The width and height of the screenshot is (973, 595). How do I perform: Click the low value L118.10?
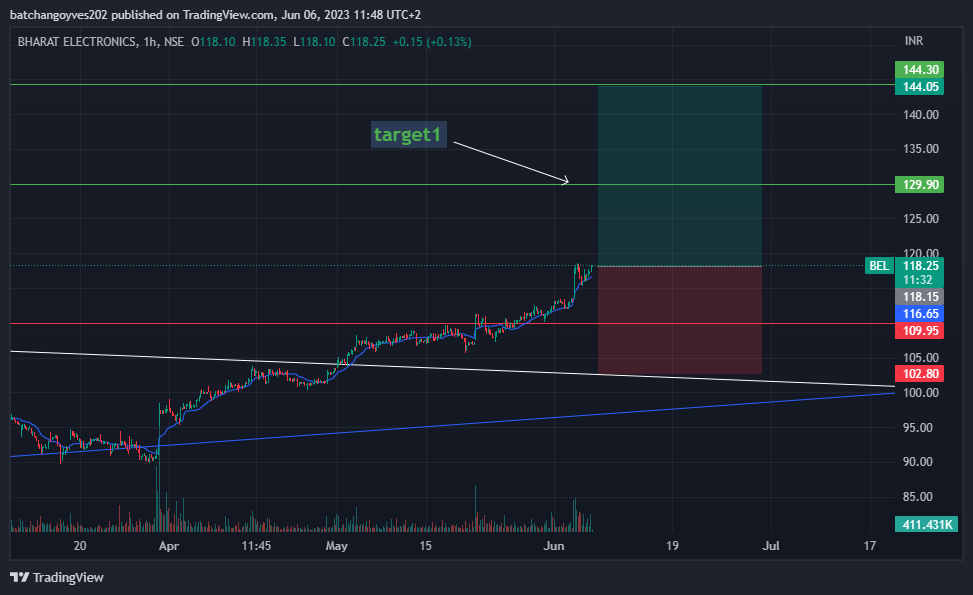pos(314,42)
